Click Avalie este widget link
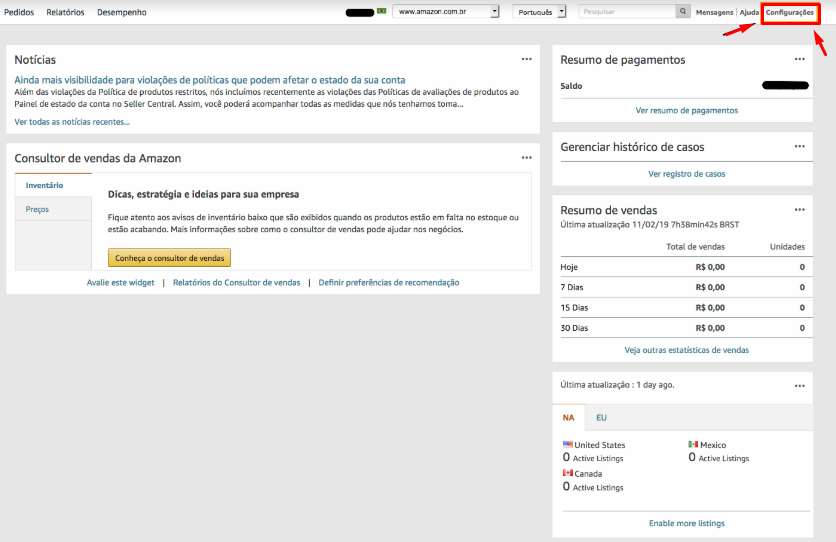Image resolution: width=836 pixels, height=542 pixels. pos(120,282)
